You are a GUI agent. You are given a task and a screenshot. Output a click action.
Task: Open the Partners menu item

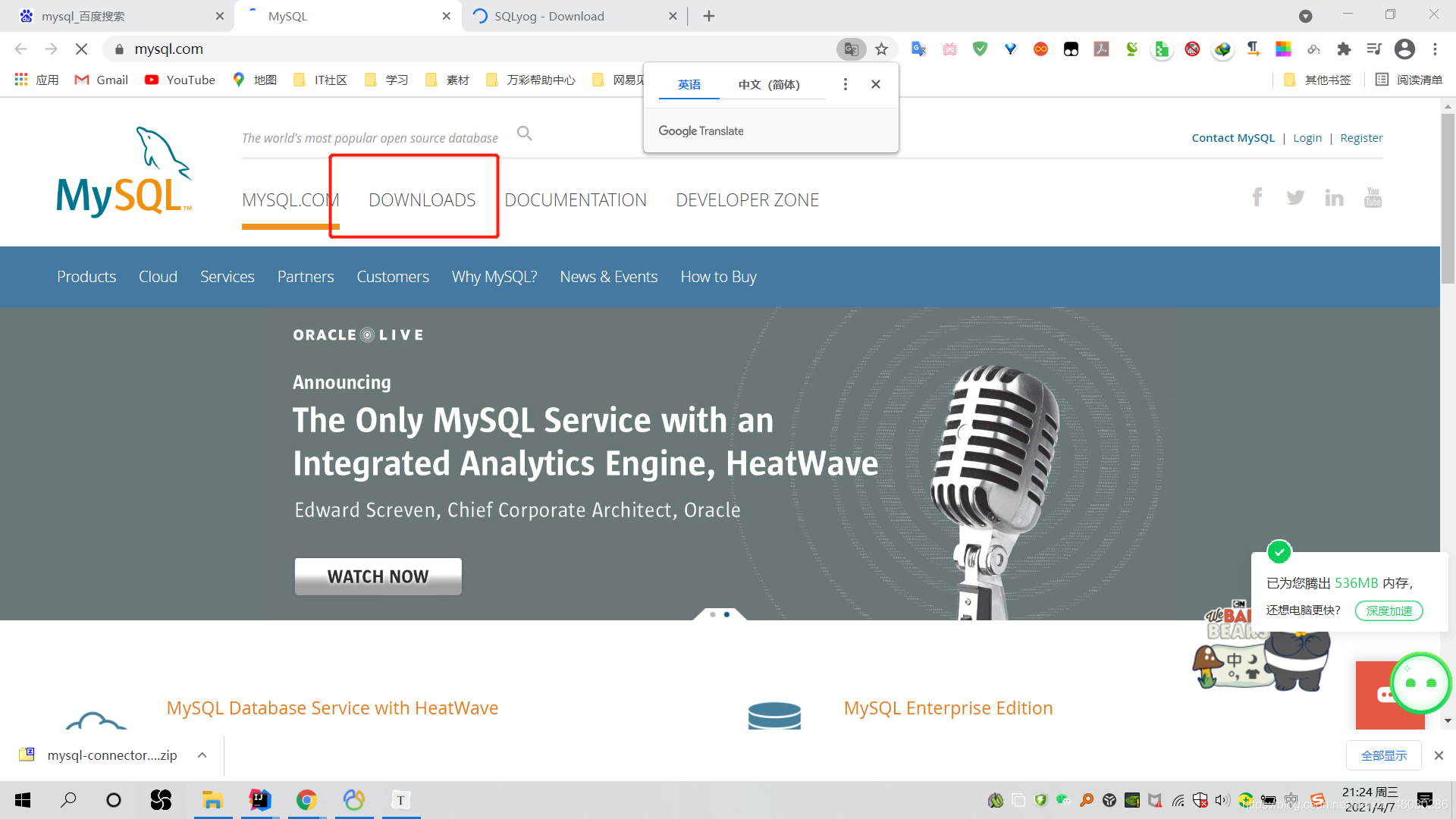(x=306, y=277)
